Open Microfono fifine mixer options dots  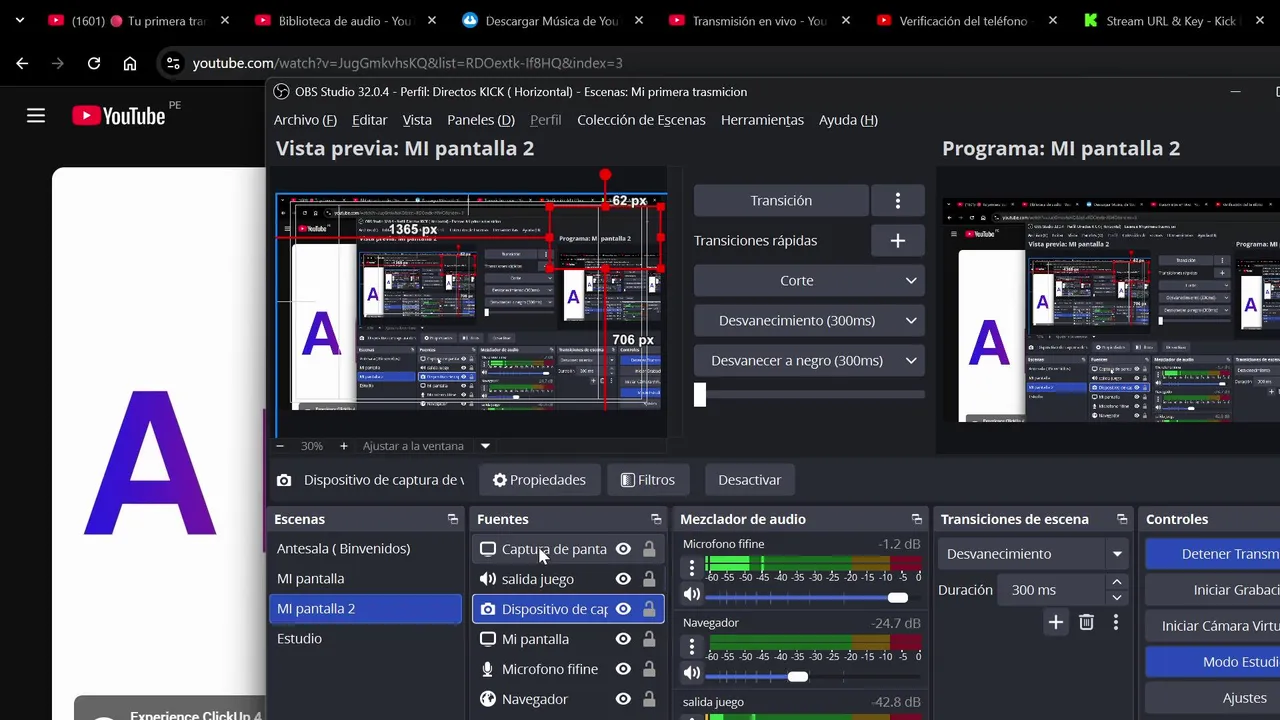(692, 568)
